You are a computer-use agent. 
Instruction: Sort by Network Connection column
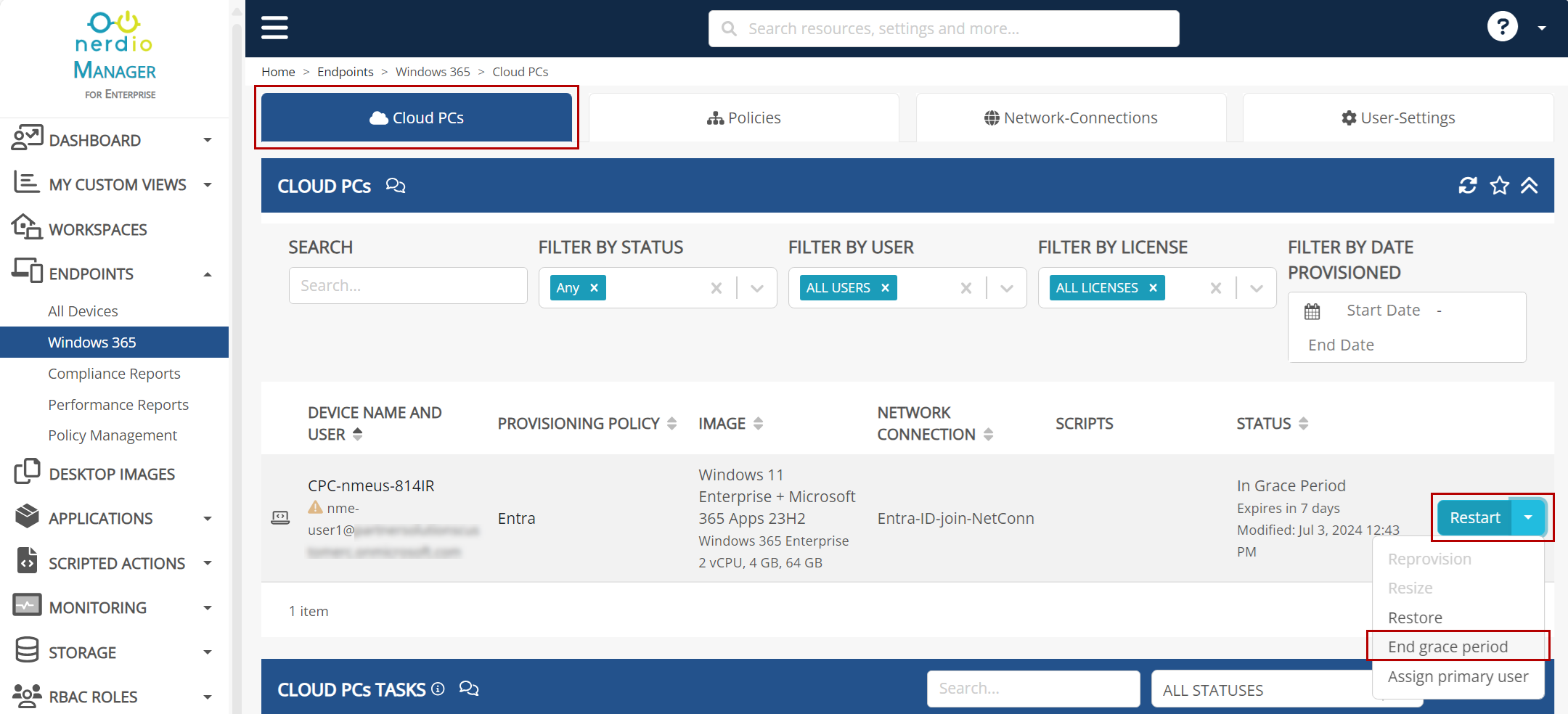988,434
